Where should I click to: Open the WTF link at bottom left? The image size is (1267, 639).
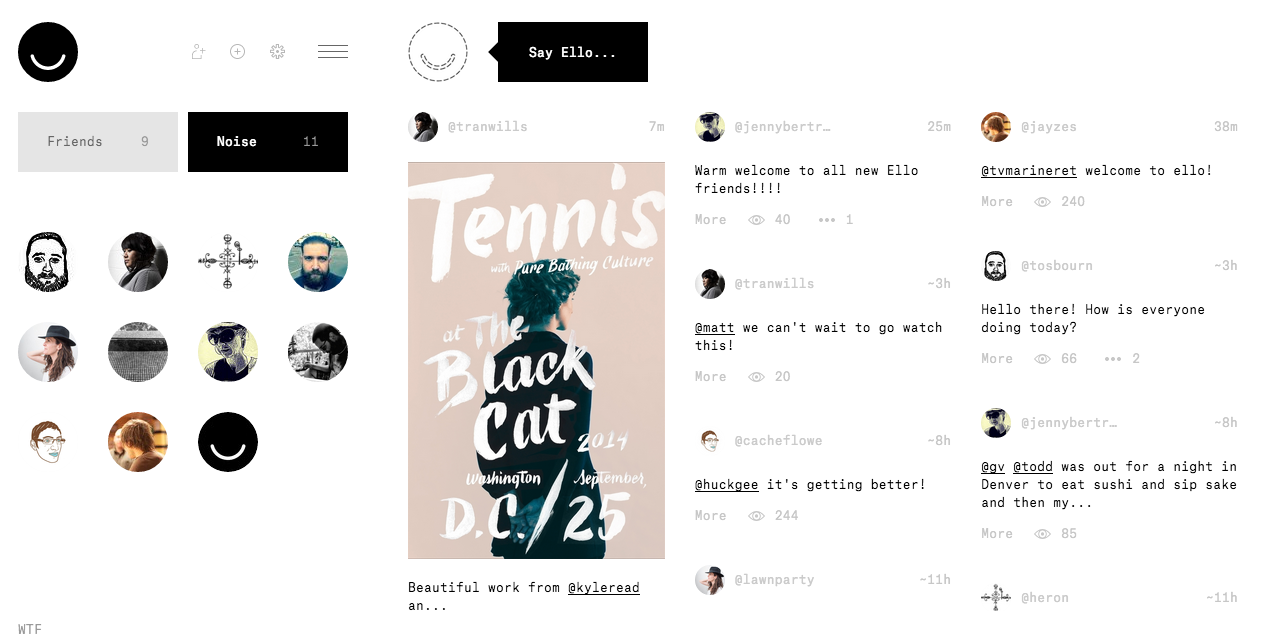point(30,629)
